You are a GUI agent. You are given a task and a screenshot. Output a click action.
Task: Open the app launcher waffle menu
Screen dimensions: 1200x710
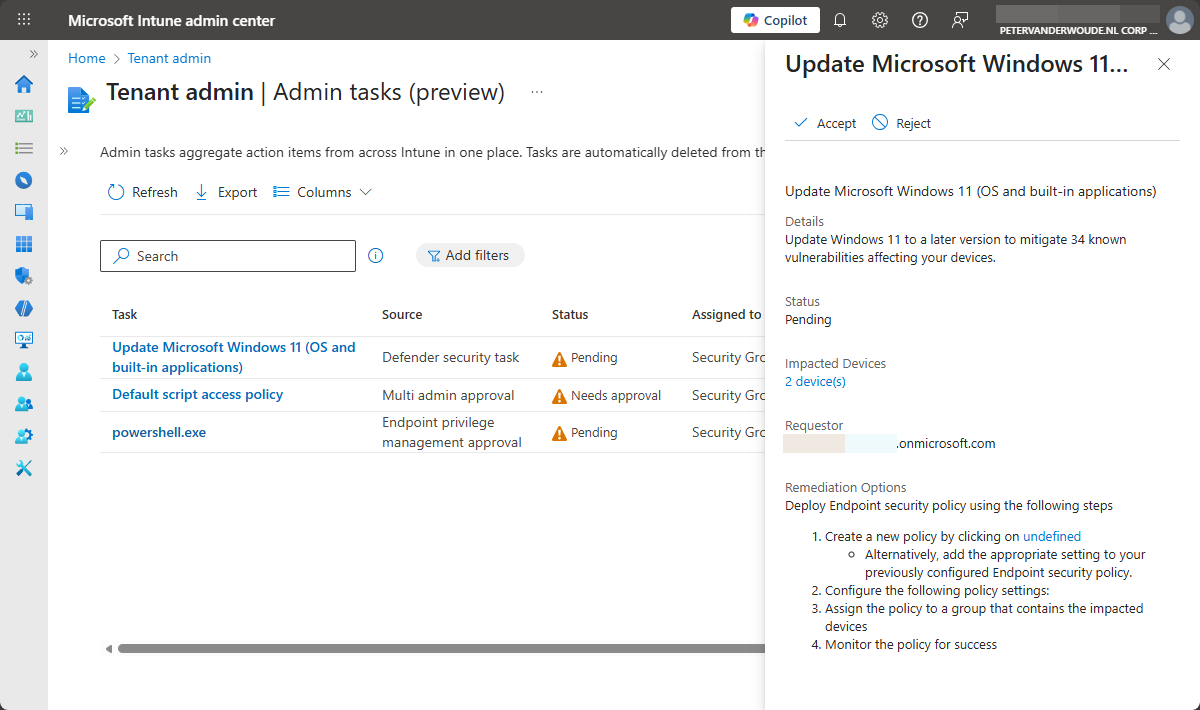tap(24, 20)
